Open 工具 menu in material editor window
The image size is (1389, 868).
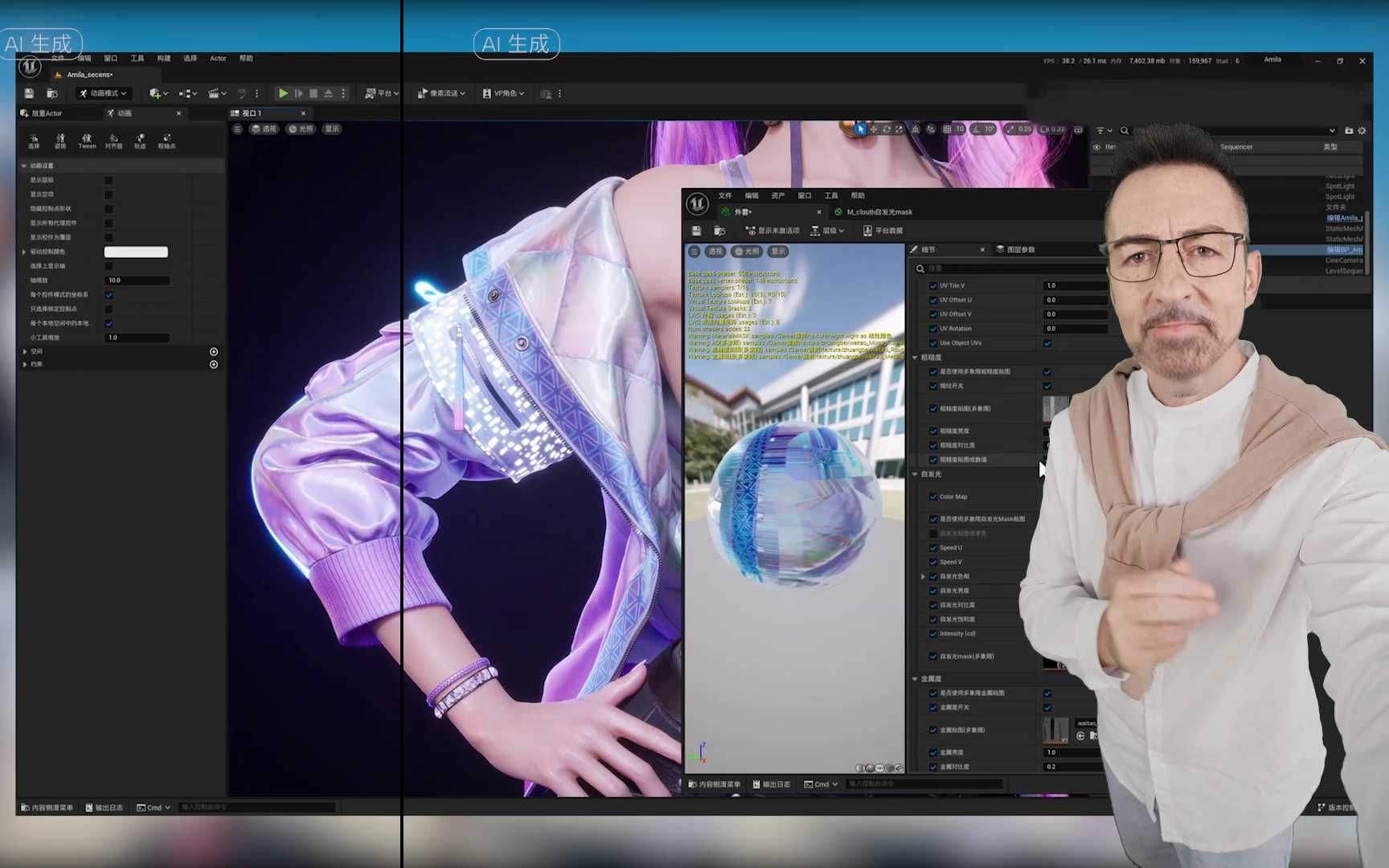click(x=831, y=195)
